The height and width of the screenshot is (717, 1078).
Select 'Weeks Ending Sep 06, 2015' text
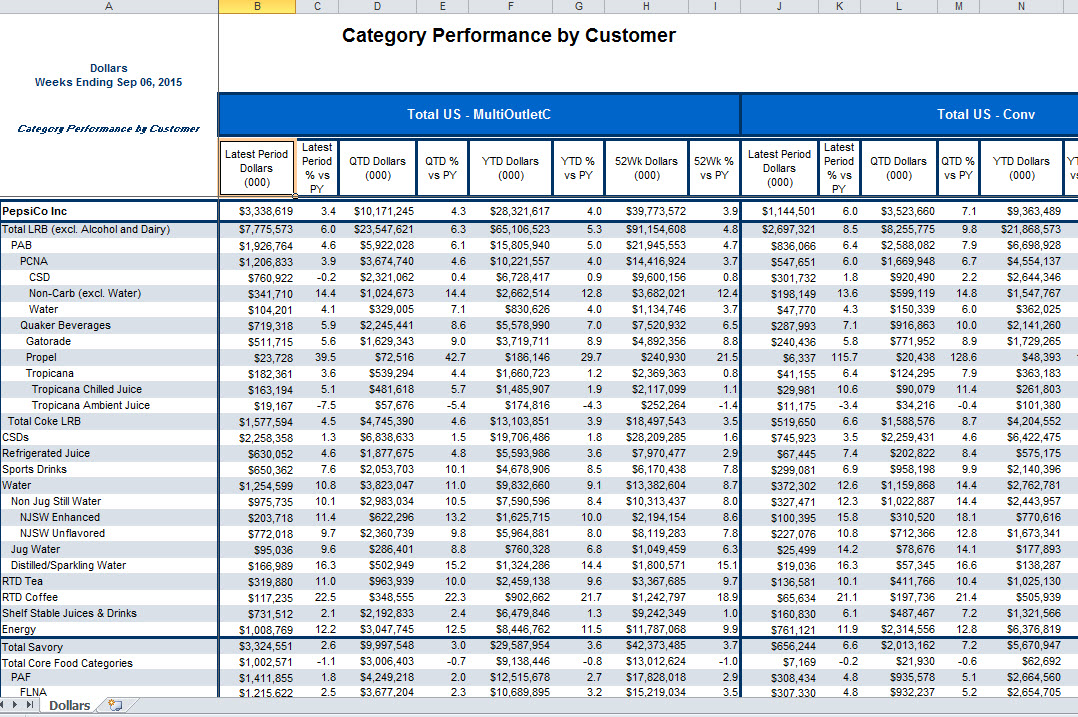[109, 82]
